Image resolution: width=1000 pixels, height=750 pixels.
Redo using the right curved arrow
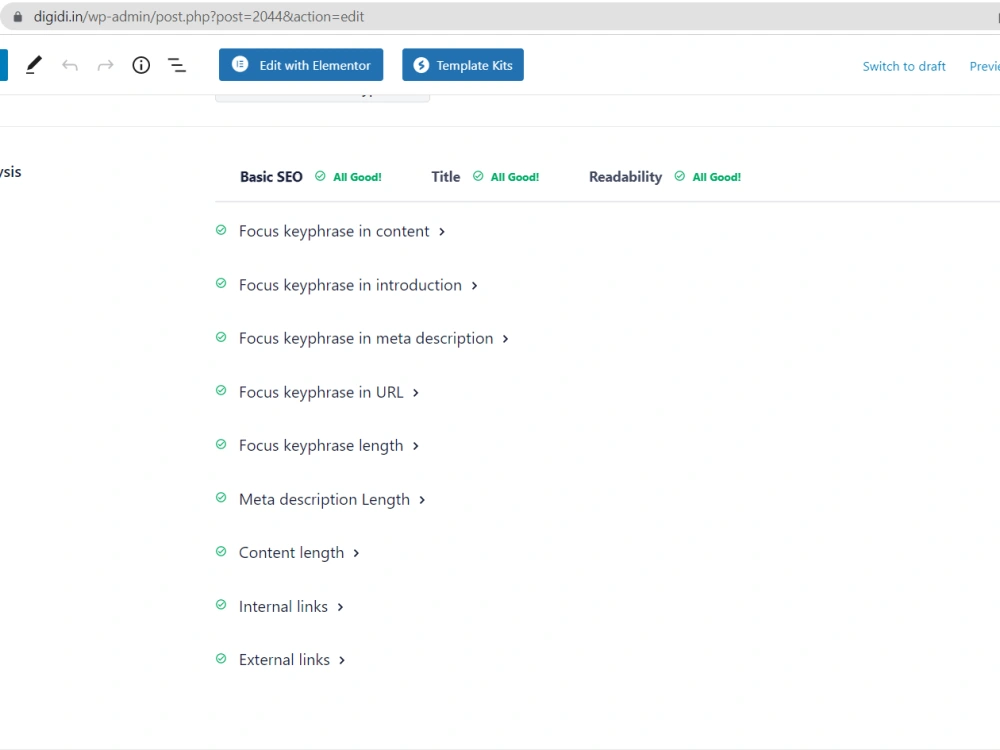(105, 65)
